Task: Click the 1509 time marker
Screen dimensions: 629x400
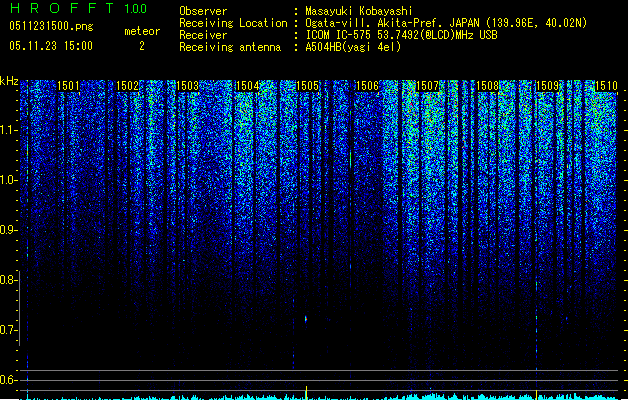Action: pyautogui.click(x=548, y=85)
